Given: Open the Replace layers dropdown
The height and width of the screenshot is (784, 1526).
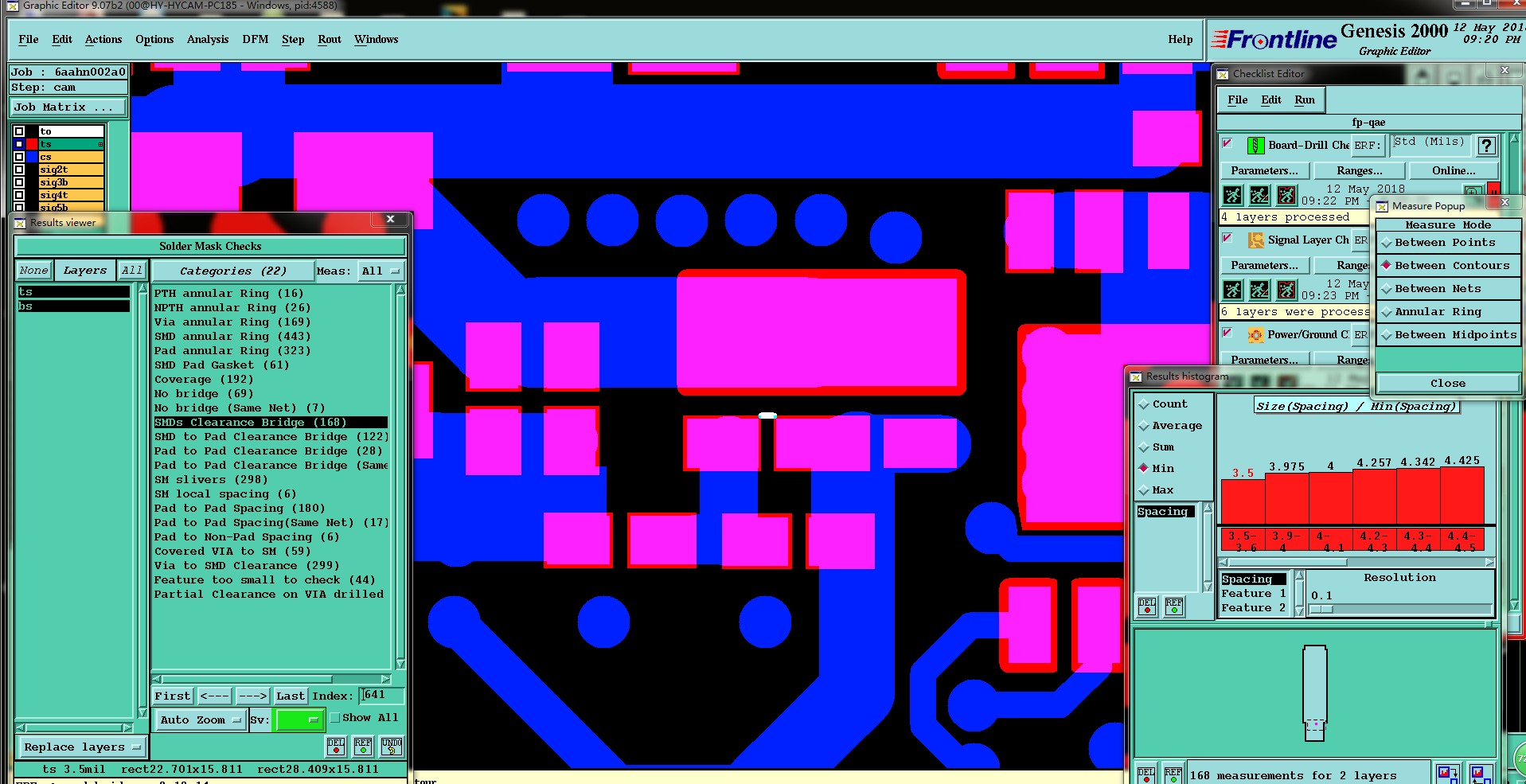Looking at the screenshot, I should (x=81, y=747).
